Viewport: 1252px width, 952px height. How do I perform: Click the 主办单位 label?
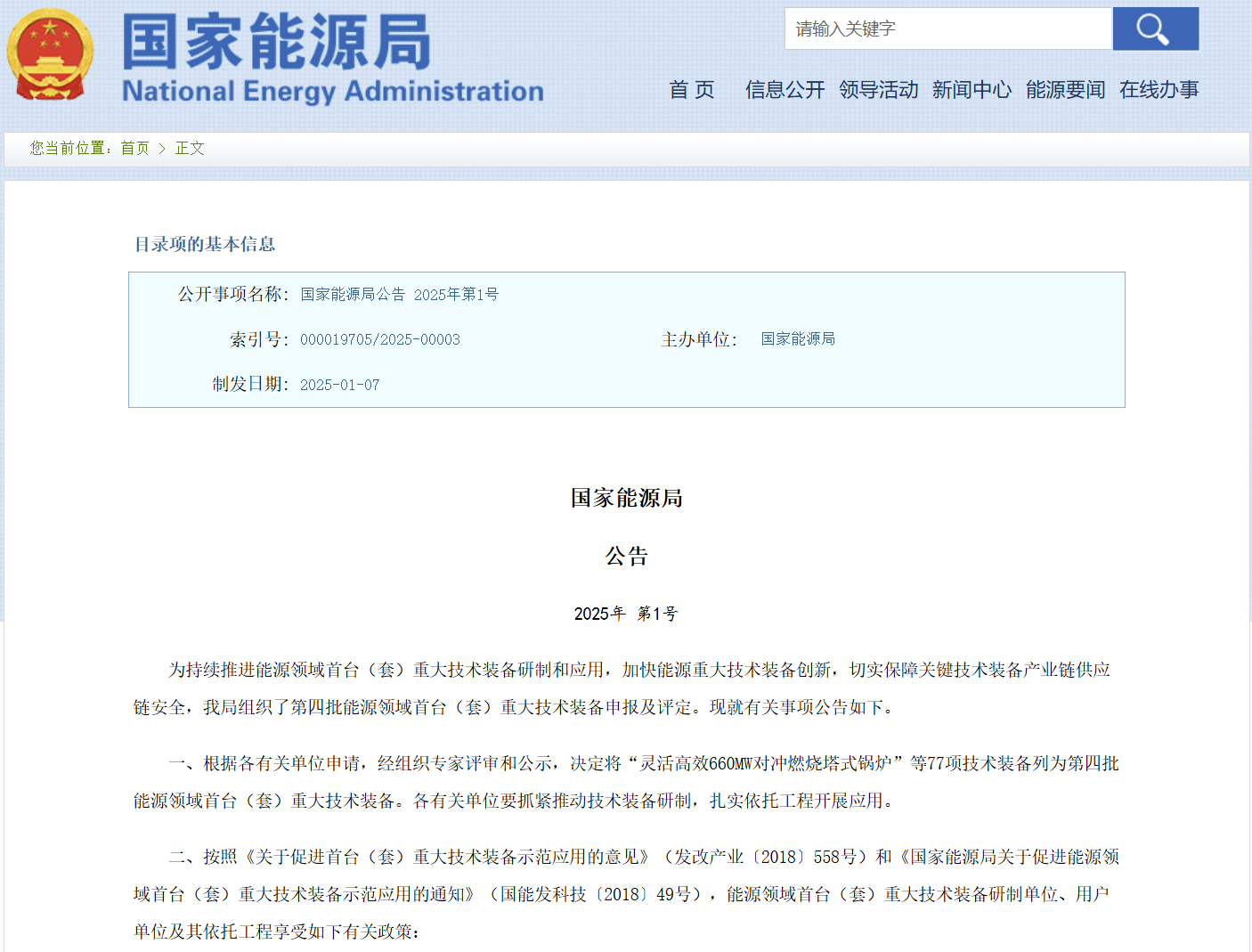[699, 339]
